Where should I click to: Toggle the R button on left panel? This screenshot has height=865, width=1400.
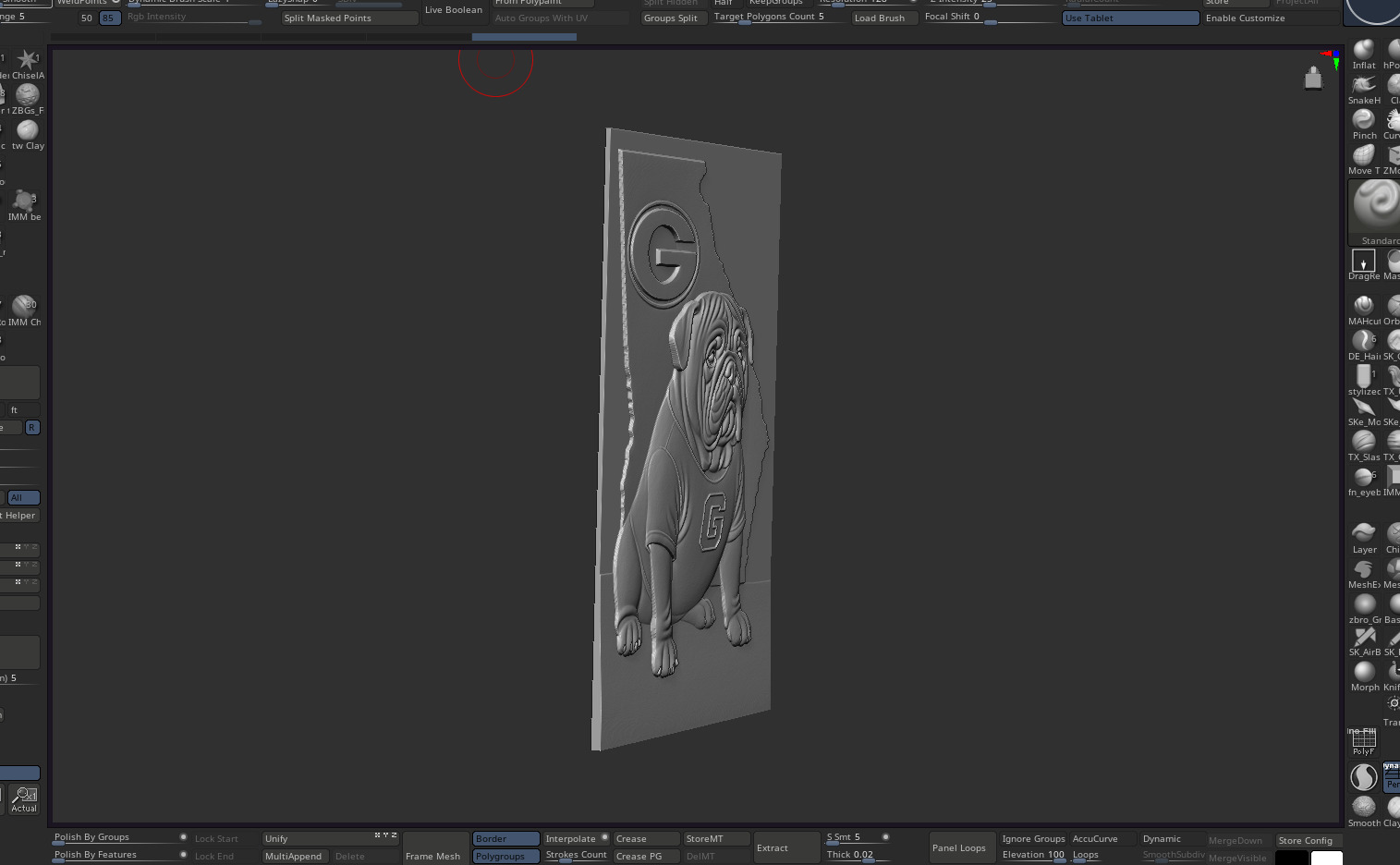point(32,428)
